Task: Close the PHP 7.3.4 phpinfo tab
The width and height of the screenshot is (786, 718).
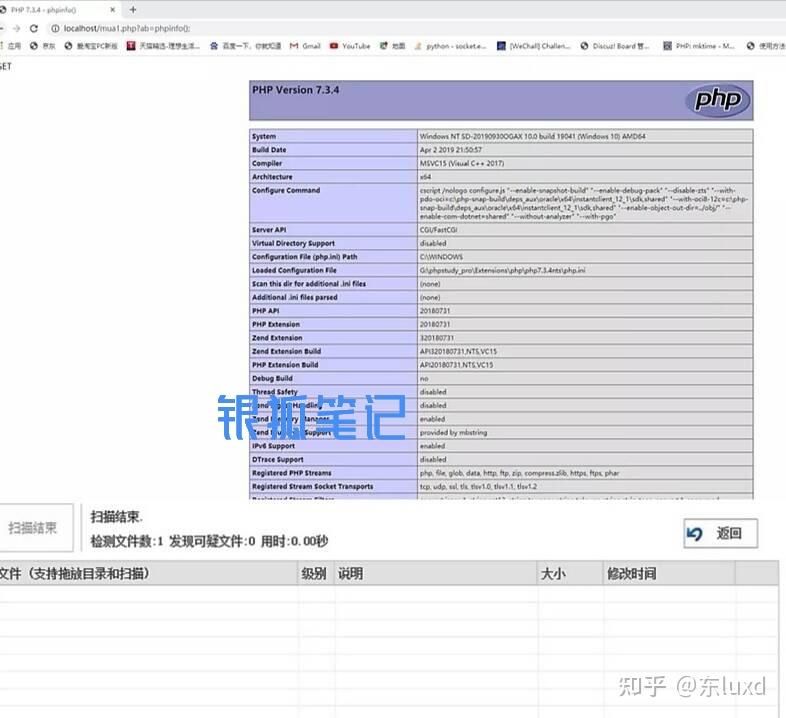Action: click(112, 10)
